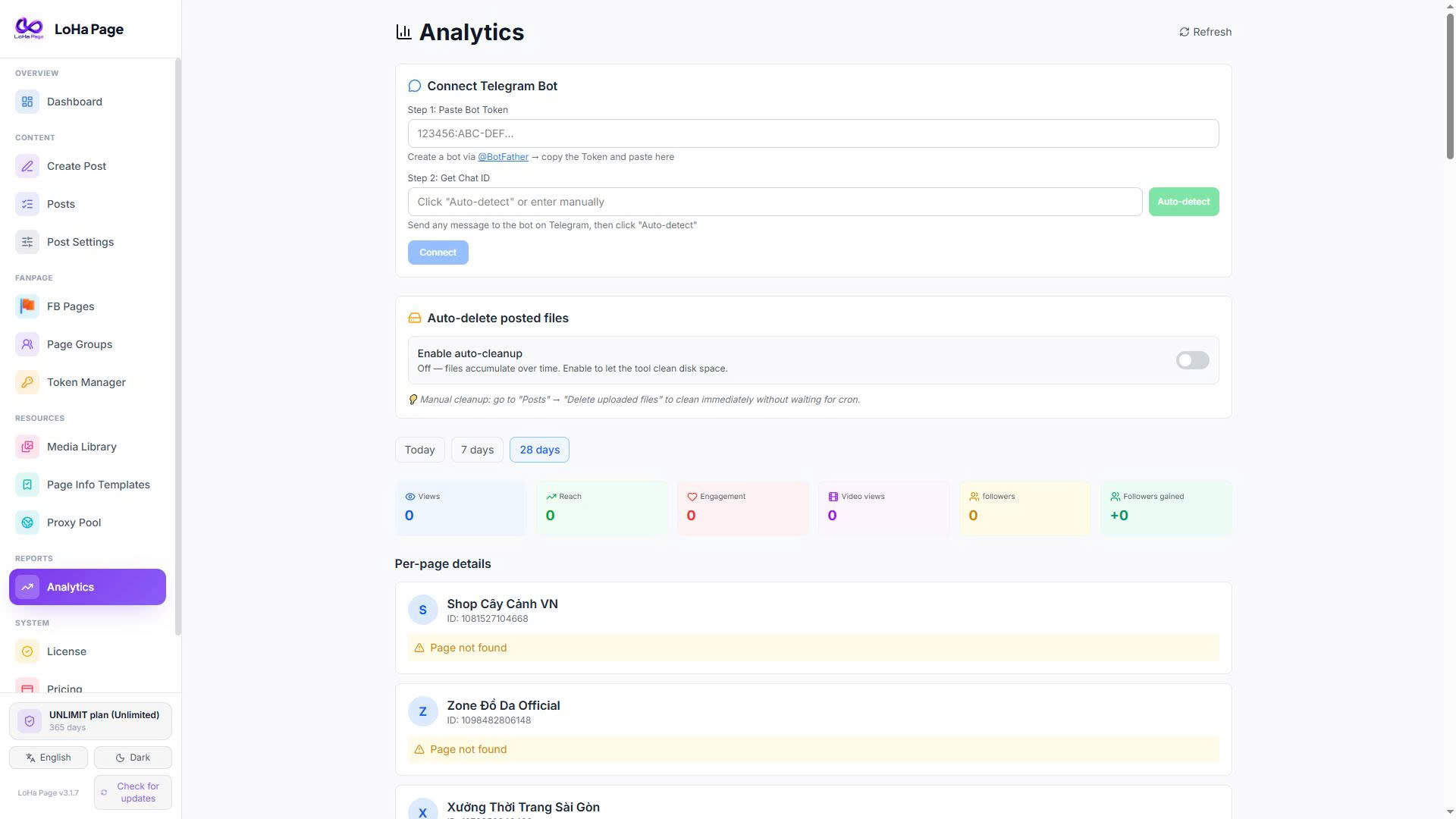Click the bar chart icon beside Analytics heading
Image resolution: width=1456 pixels, height=819 pixels.
[403, 32]
